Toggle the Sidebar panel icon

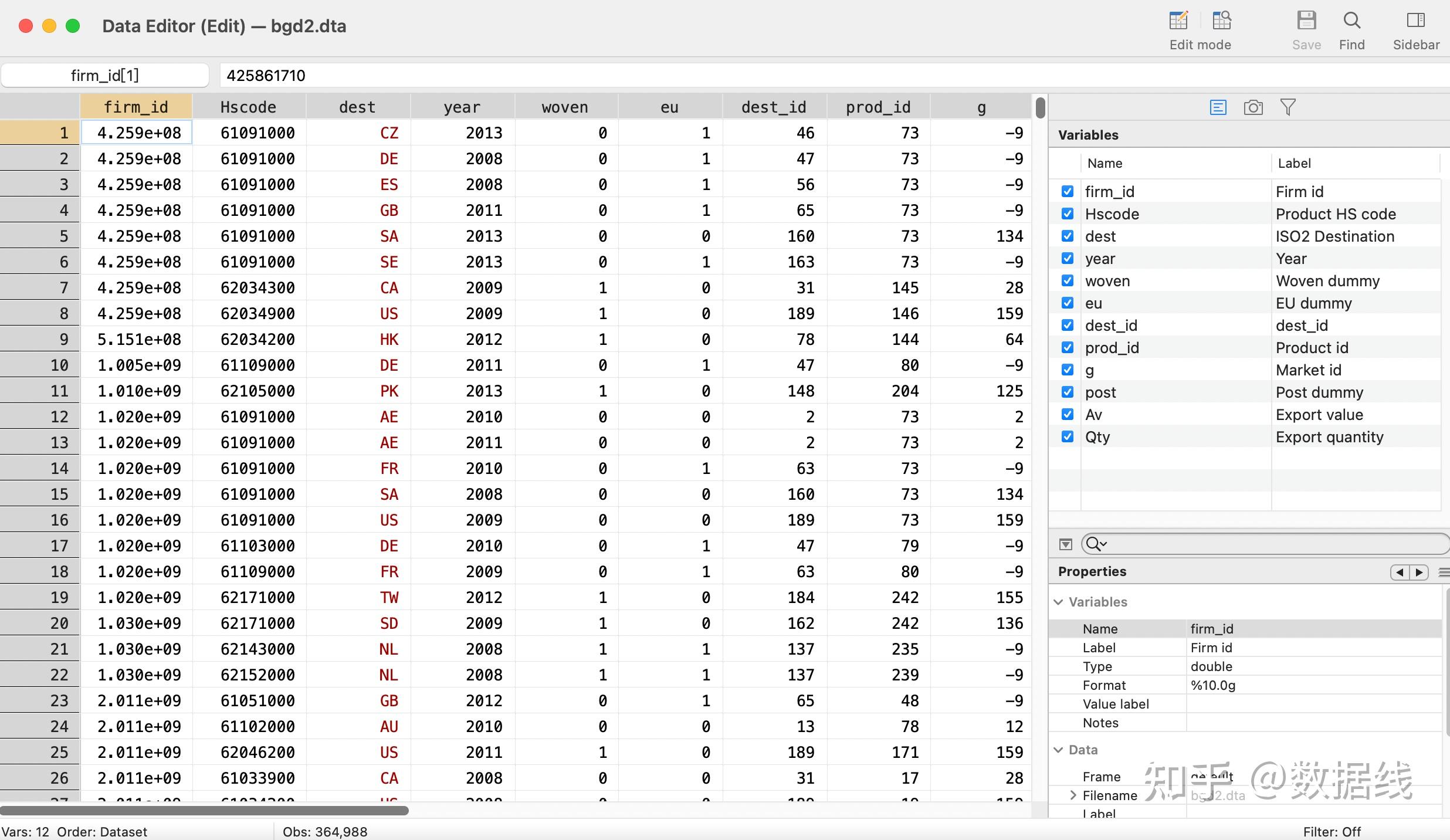pyautogui.click(x=1415, y=21)
